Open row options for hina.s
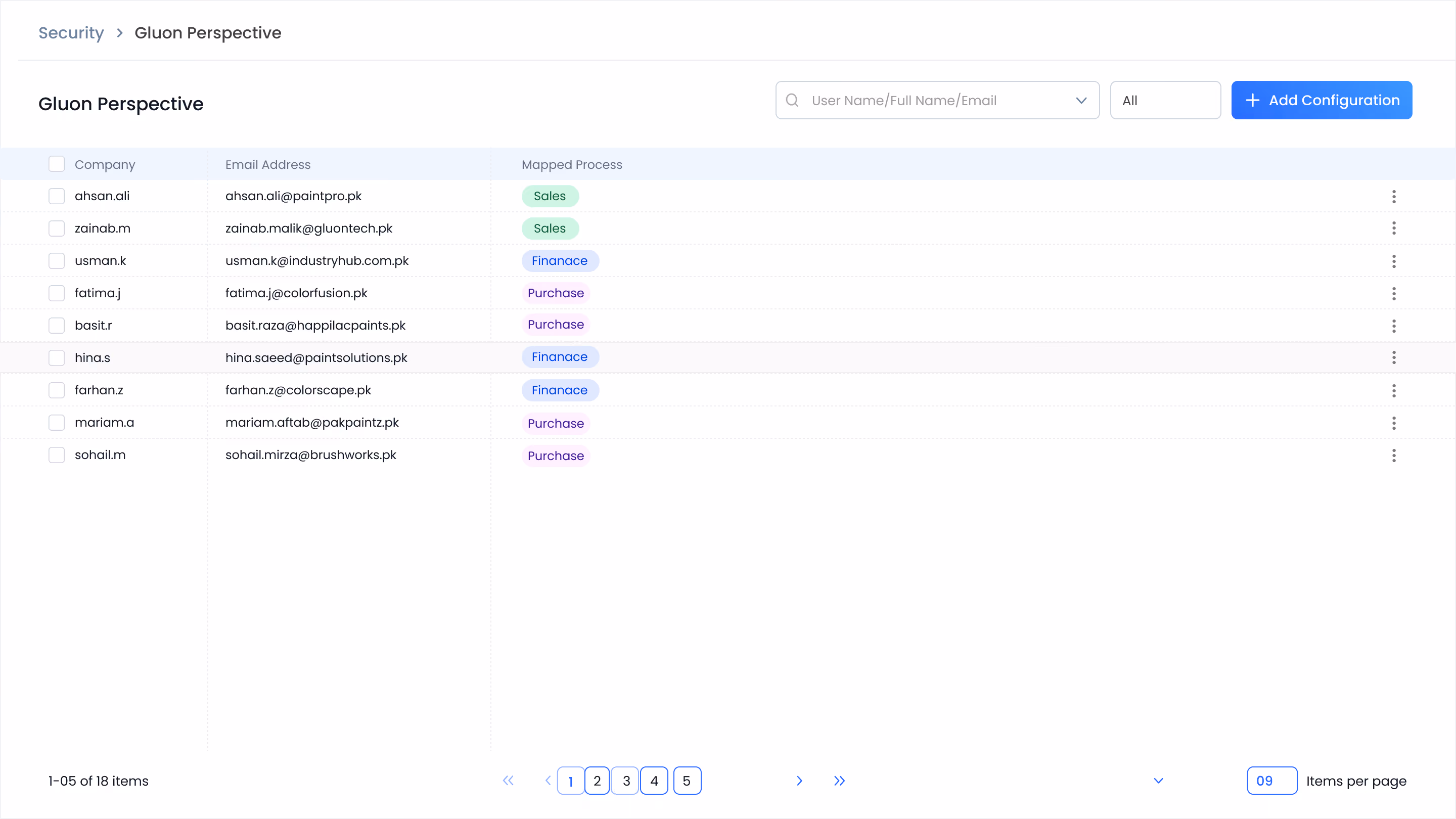 coord(1394,358)
